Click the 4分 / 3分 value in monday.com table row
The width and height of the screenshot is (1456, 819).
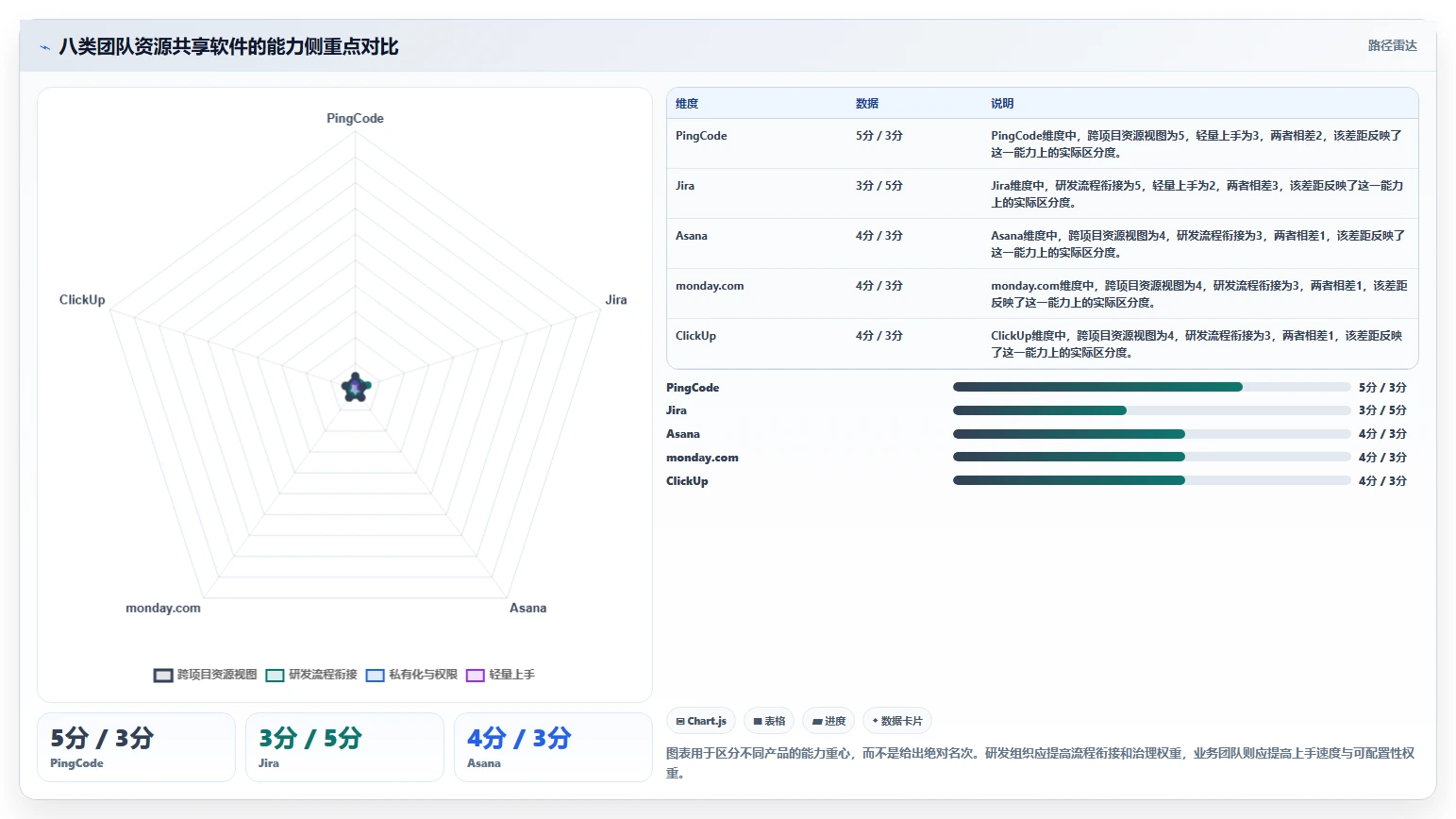click(879, 286)
